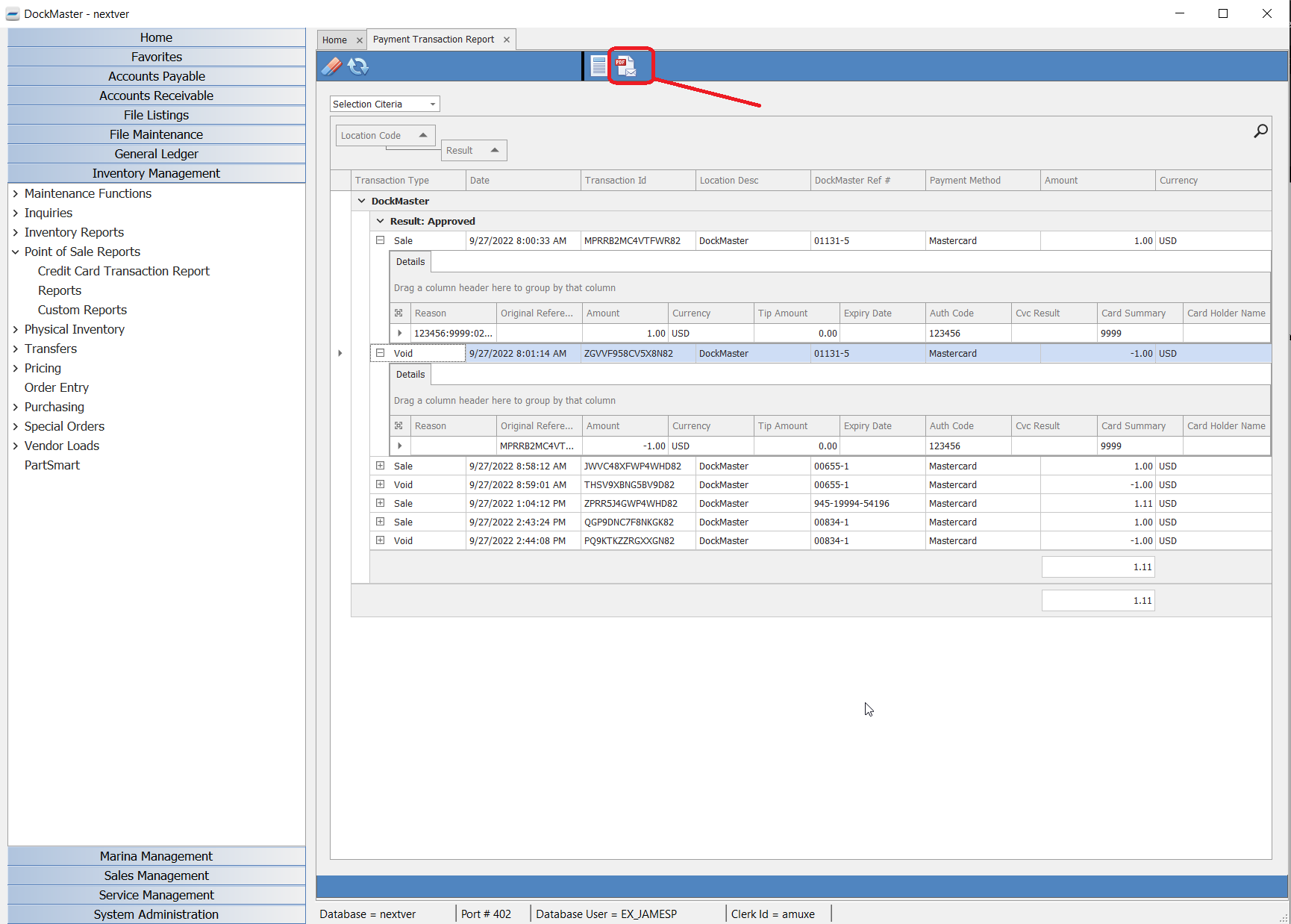Click DockMaster Ref 945-19994-54196
Screen dimensions: 1291x924
click(x=851, y=504)
